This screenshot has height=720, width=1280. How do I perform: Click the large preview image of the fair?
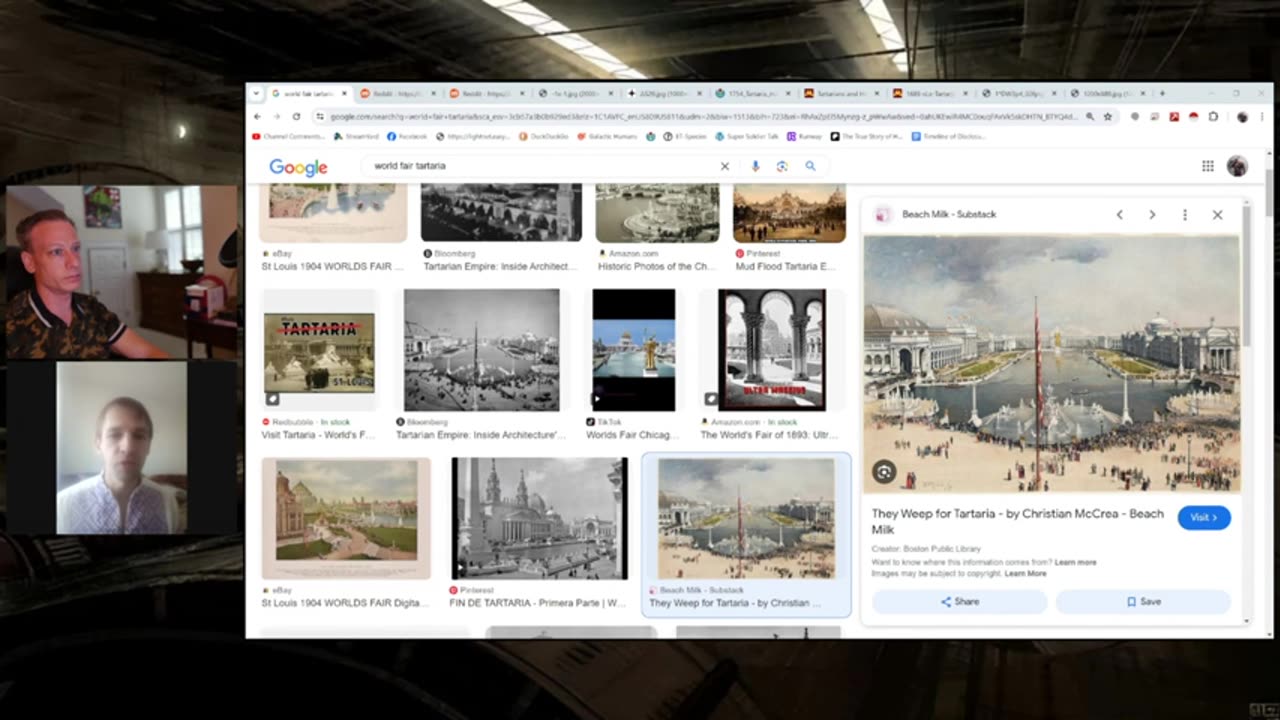(x=1051, y=364)
